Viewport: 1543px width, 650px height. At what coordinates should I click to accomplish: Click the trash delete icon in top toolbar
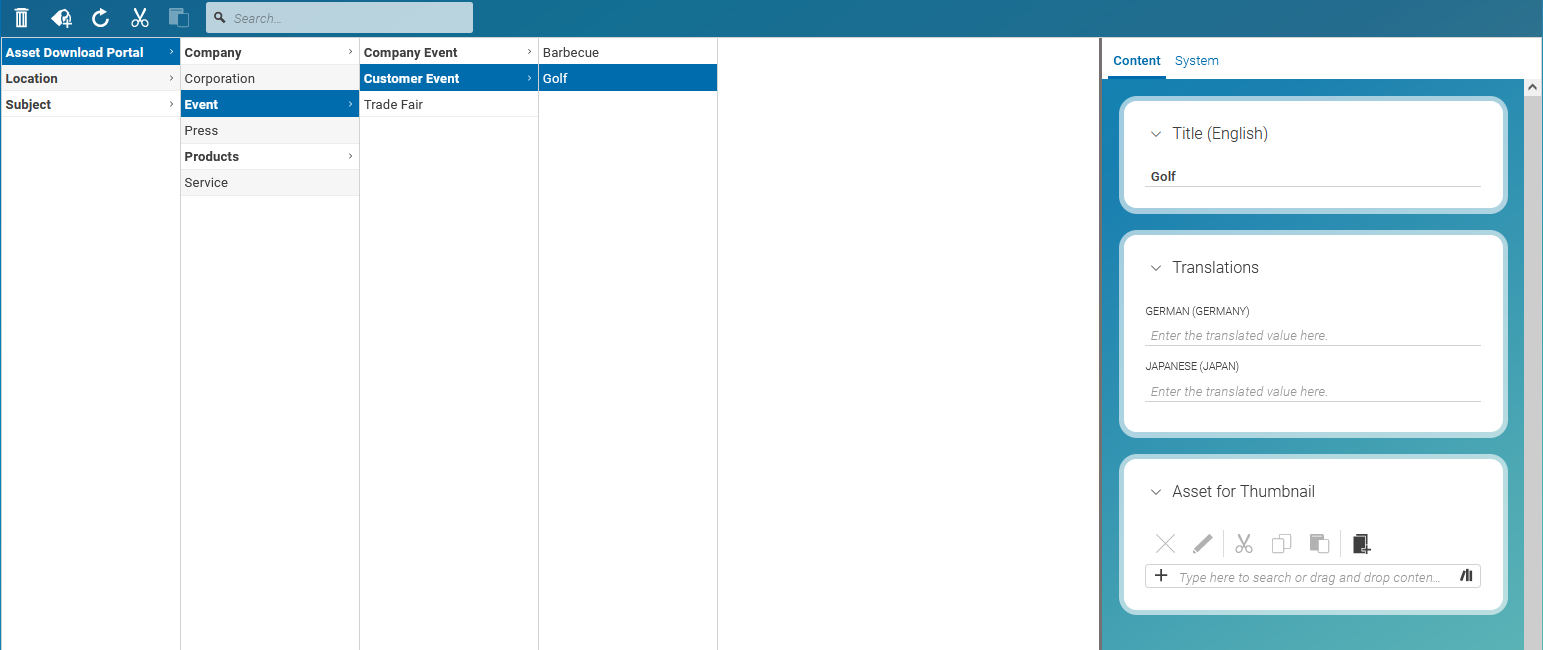pyautogui.click(x=21, y=18)
